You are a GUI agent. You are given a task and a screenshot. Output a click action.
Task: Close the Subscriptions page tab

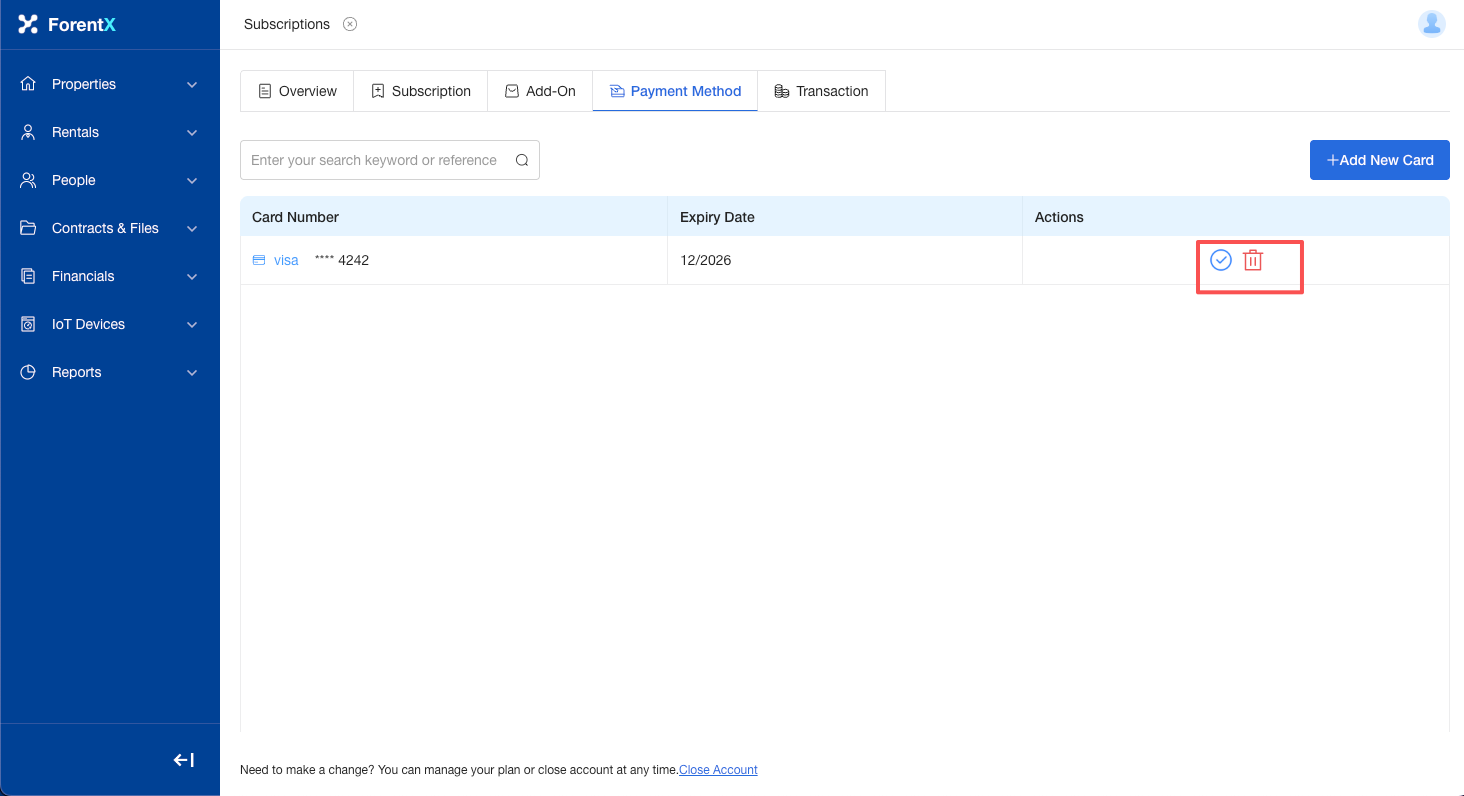[x=350, y=24]
